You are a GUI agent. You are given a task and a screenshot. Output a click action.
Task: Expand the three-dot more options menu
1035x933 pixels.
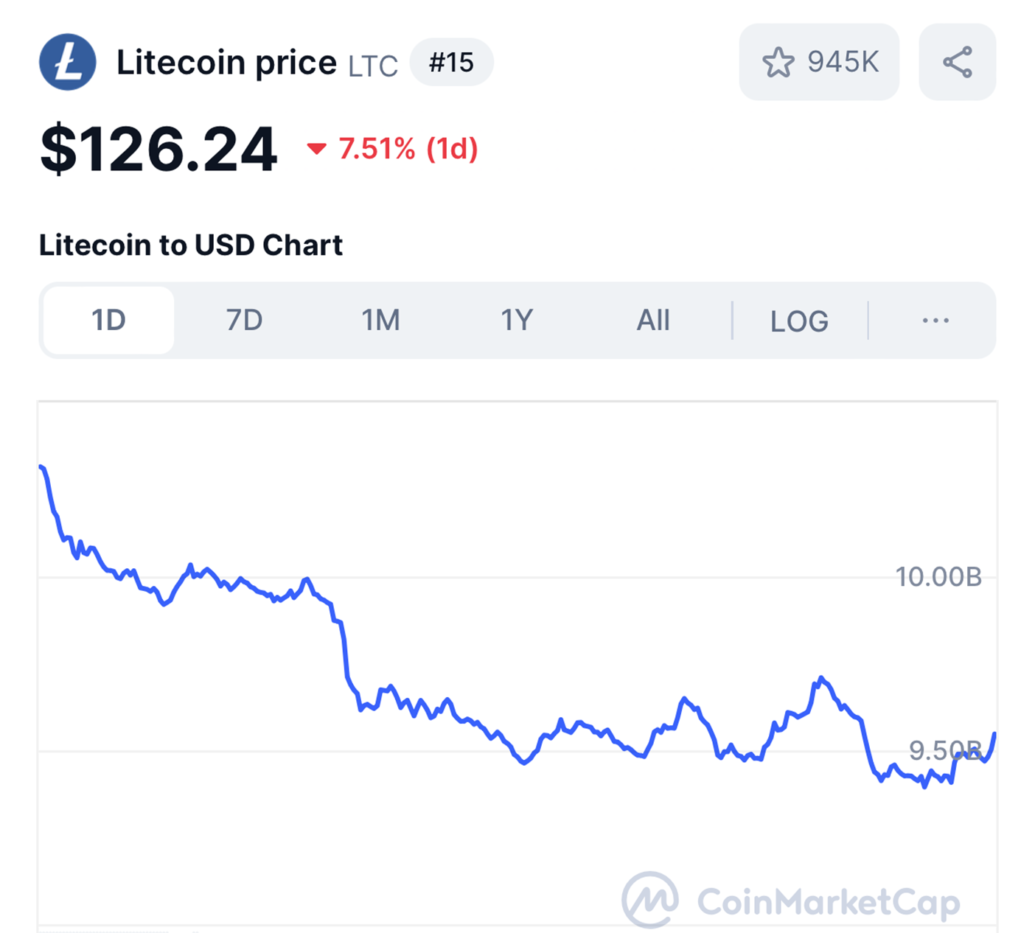coord(935,321)
